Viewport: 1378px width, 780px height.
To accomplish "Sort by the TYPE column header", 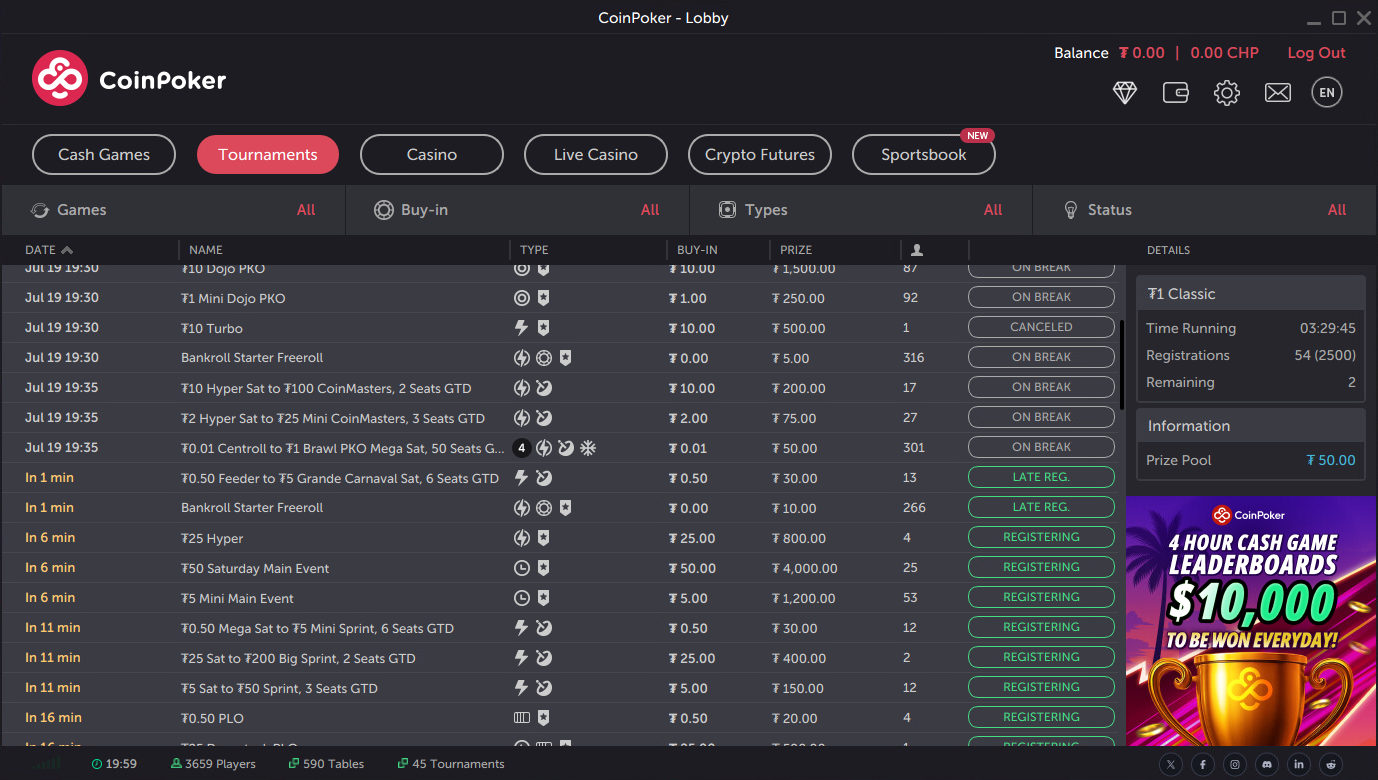I will pos(534,250).
